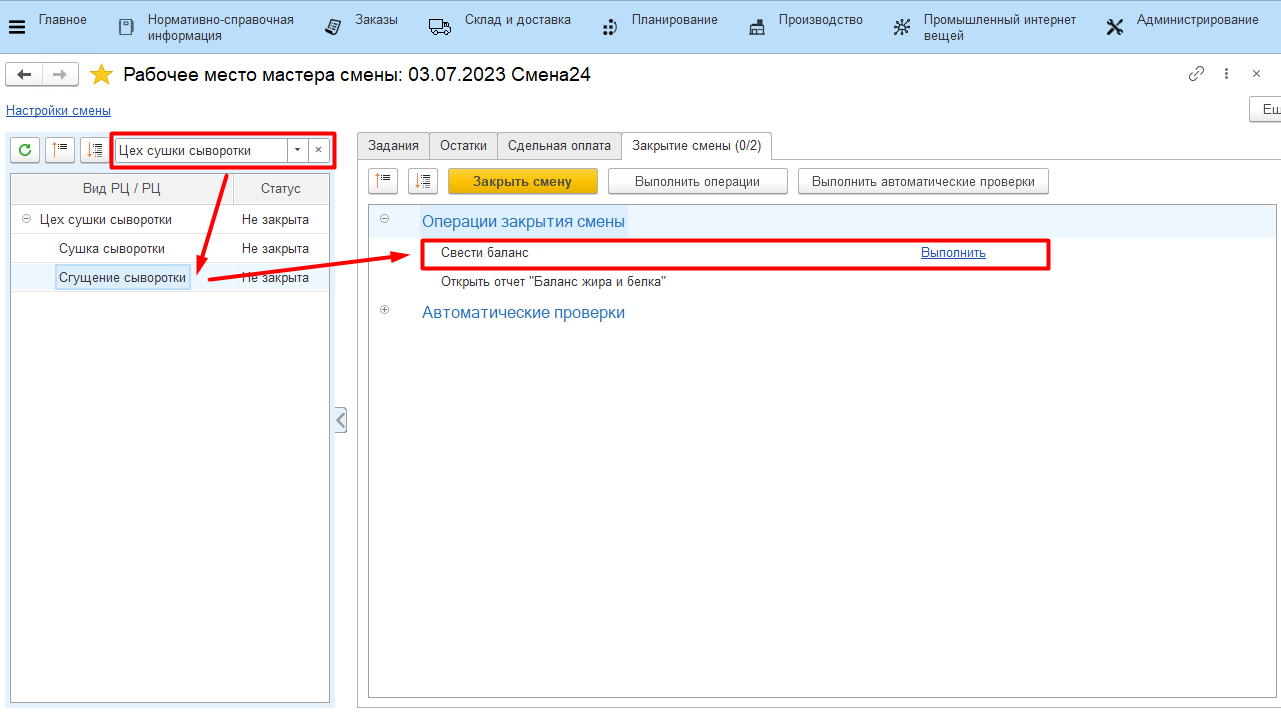1281x717 pixels.
Task: Switch to the Задания tab
Action: pos(393,146)
